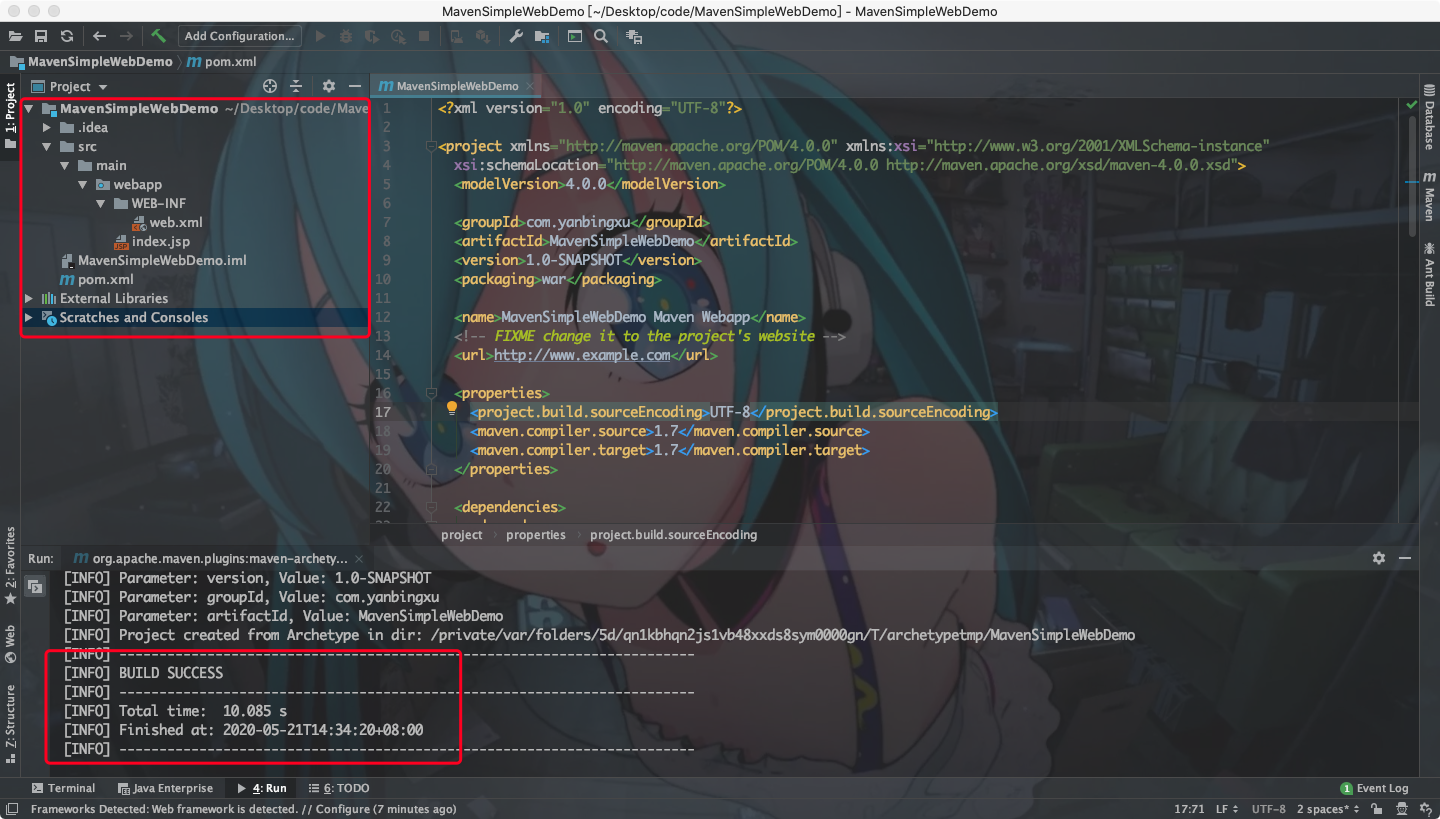Collapse the MavenSimpleWebDemo root node
Viewport: 1440px width, 819px height.
coord(30,109)
